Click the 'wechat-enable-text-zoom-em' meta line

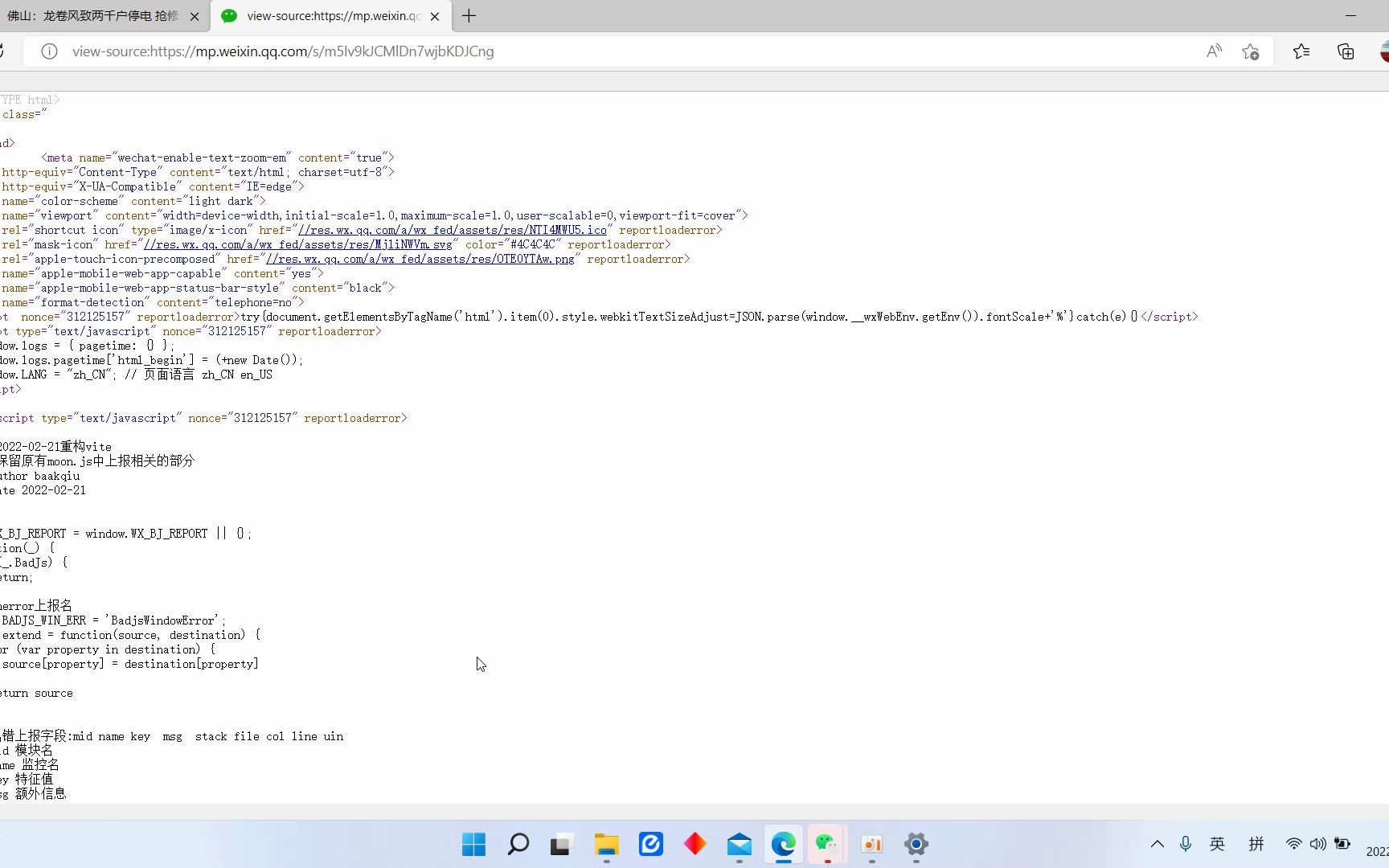218,158
